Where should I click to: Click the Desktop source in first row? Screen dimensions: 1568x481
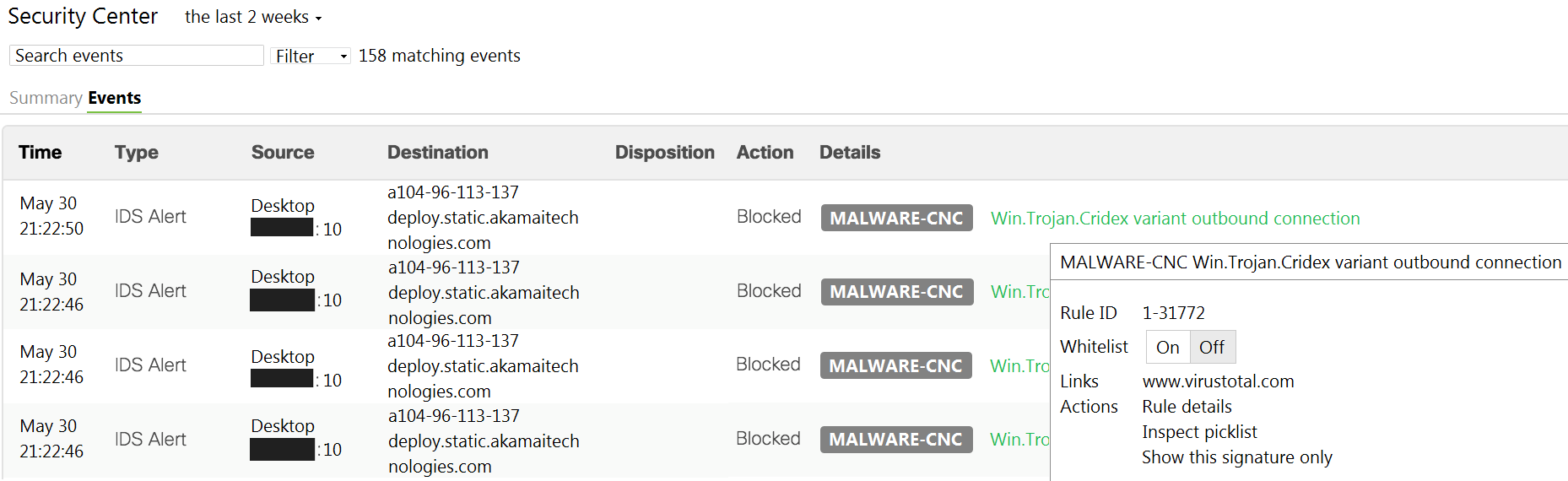(283, 206)
